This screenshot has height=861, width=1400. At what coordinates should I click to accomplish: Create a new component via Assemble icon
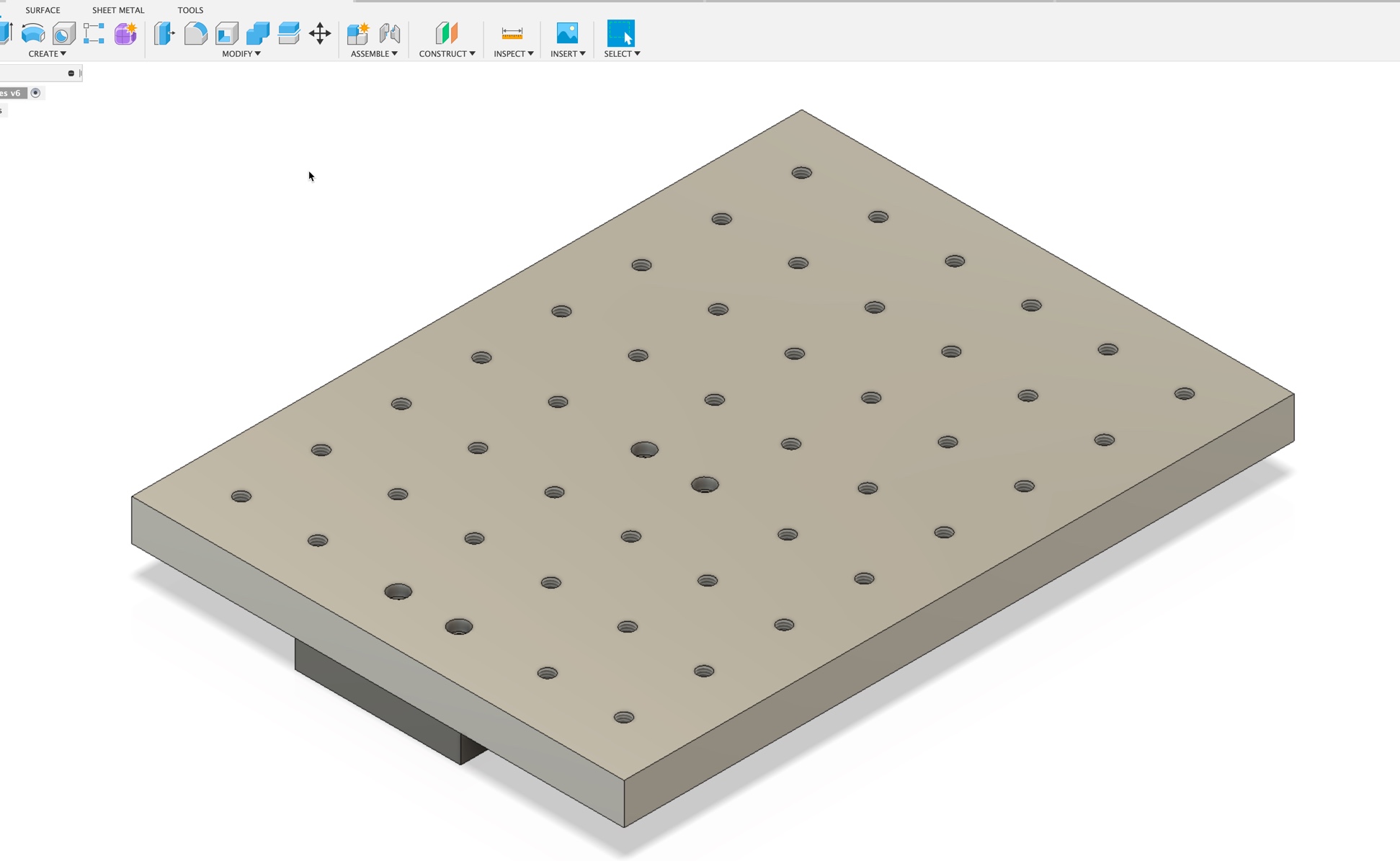coord(357,32)
